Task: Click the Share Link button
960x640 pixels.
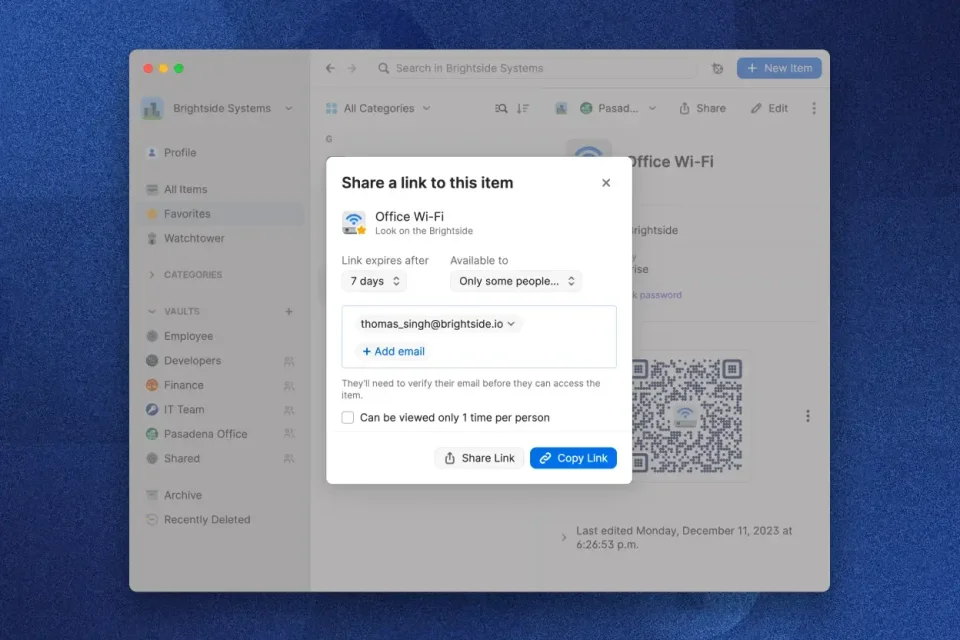Action: point(479,458)
